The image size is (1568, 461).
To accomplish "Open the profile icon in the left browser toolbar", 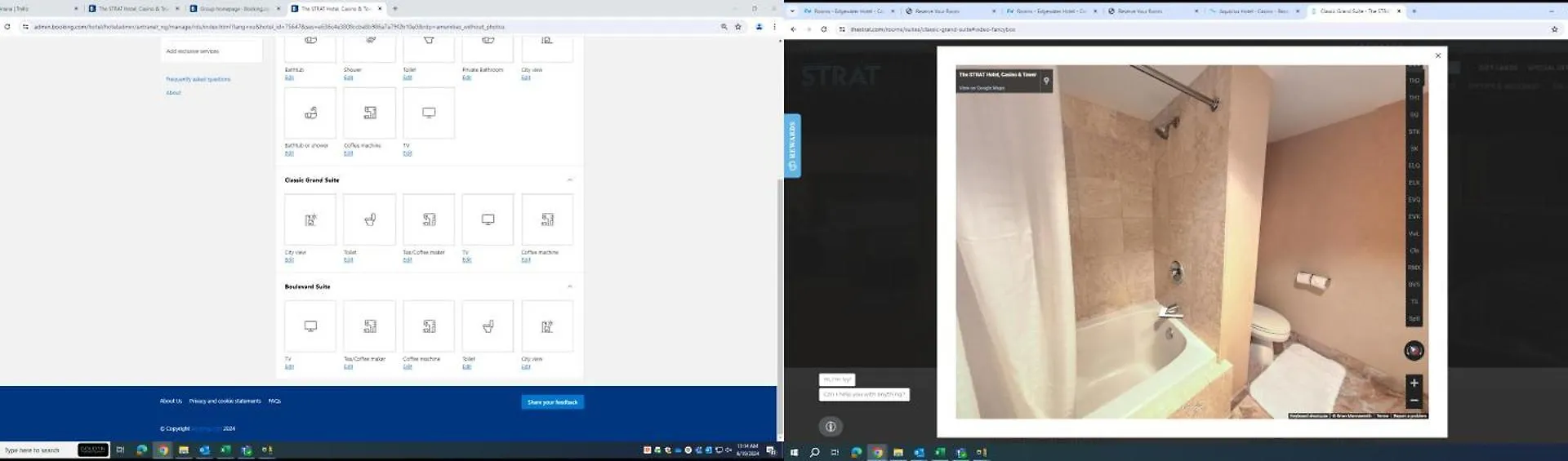I will [x=759, y=27].
